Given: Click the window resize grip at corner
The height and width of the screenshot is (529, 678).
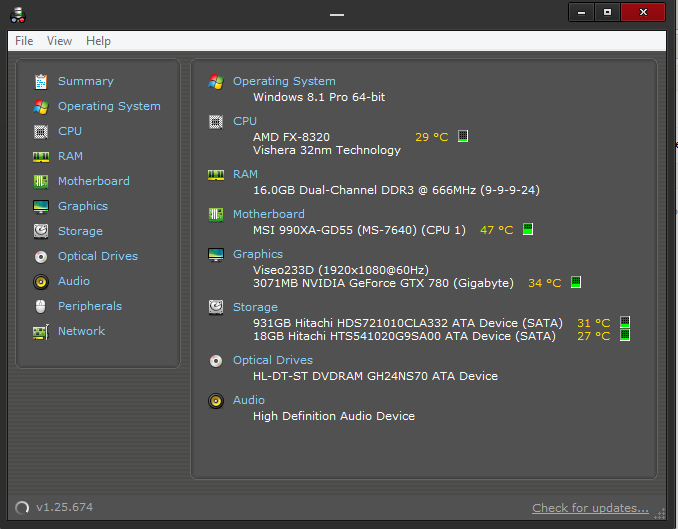Looking at the screenshot, I should click(x=660, y=514).
